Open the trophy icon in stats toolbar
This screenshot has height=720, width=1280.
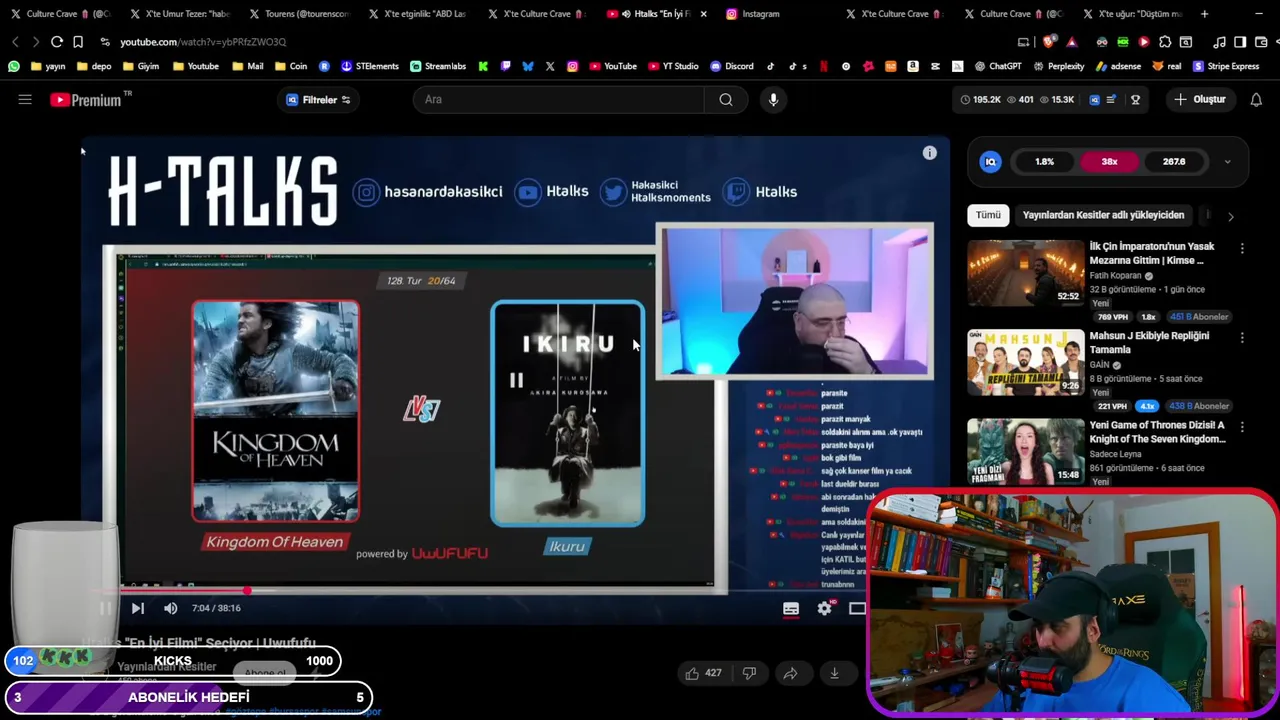pos(1135,100)
